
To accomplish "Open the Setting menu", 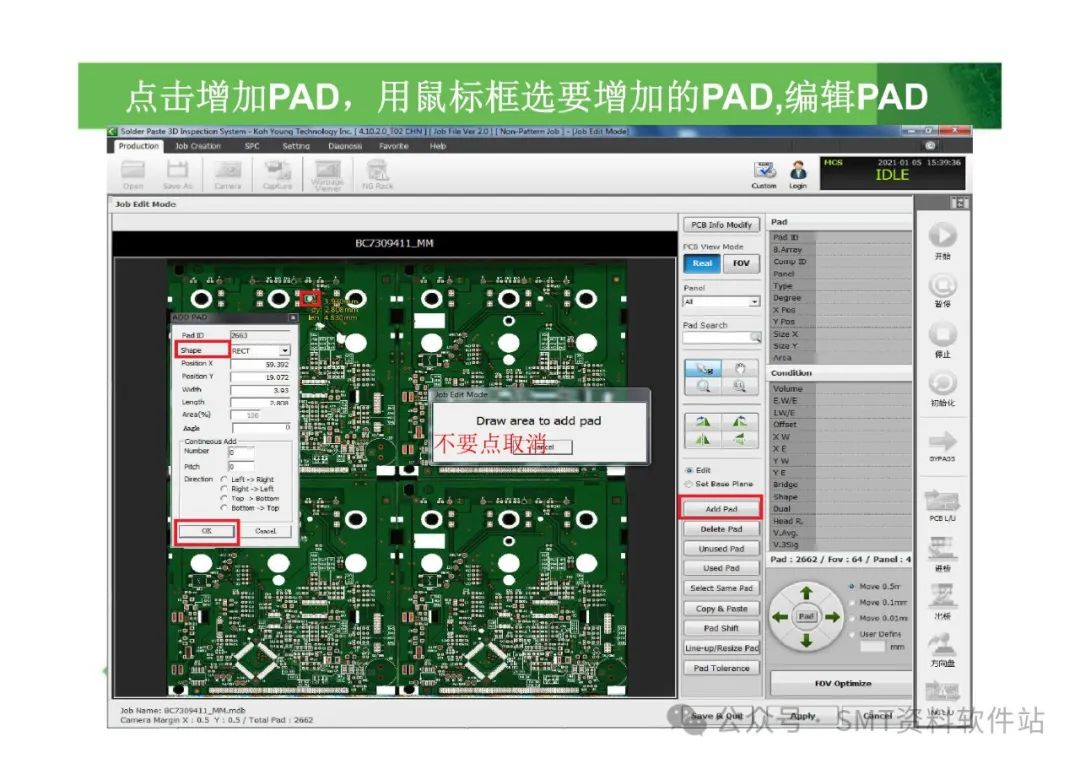I will pos(296,146).
